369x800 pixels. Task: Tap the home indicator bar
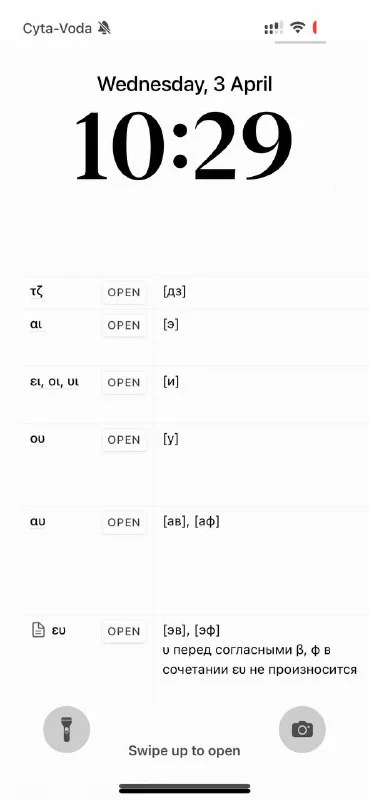[185, 788]
